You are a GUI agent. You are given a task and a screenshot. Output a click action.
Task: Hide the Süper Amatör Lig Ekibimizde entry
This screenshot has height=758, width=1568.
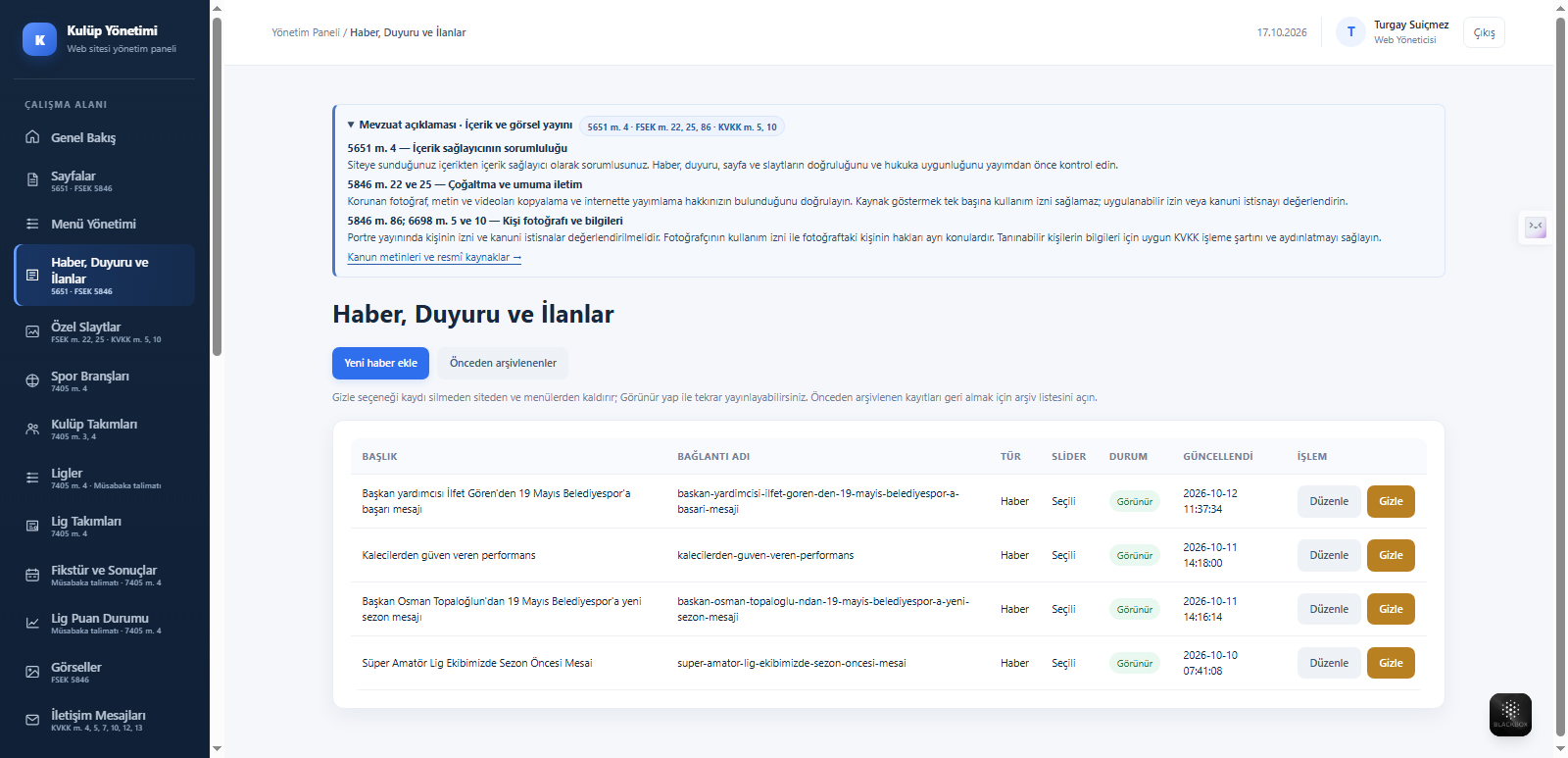(x=1391, y=663)
